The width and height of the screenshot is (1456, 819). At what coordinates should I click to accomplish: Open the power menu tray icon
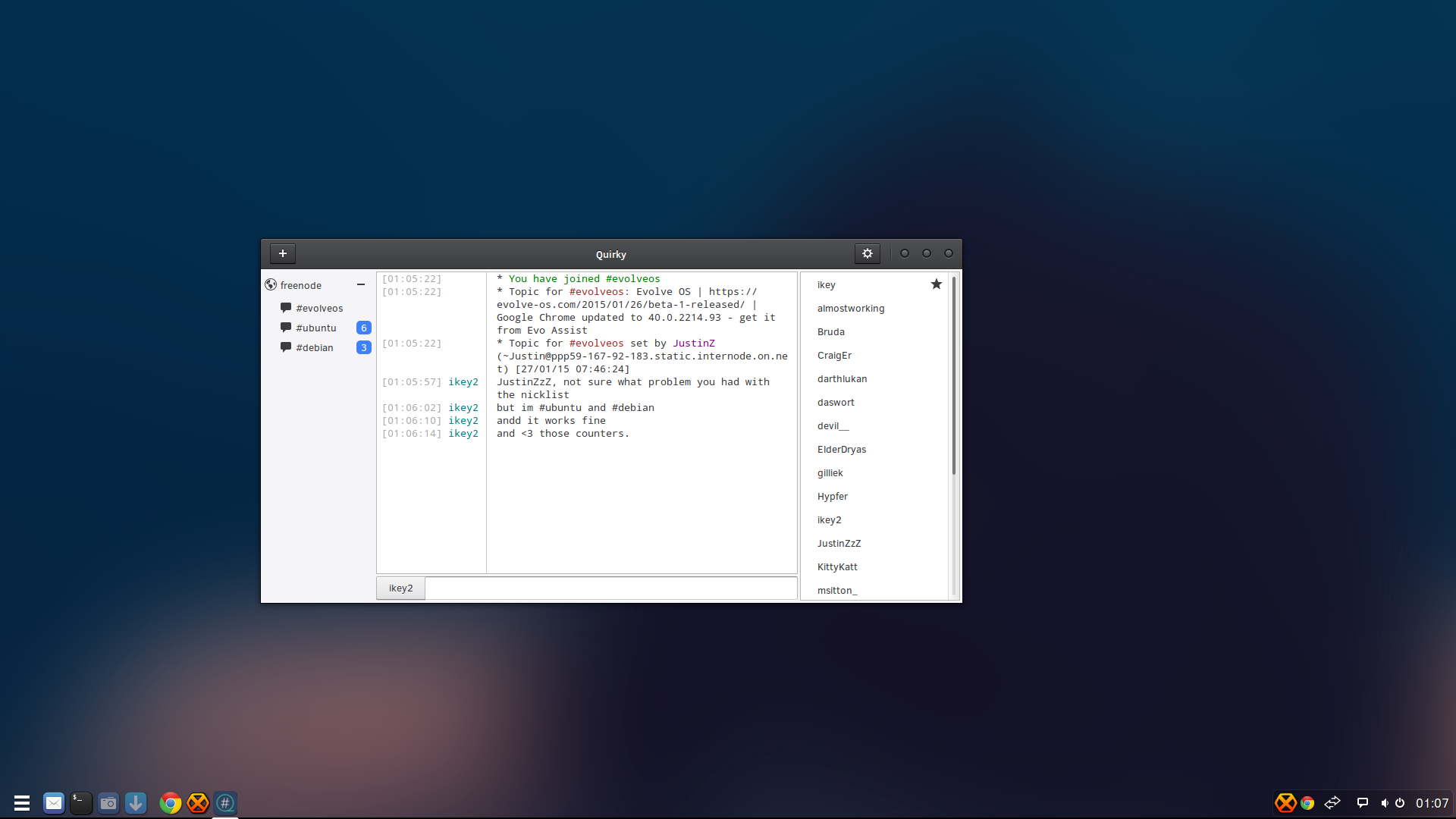[x=1401, y=803]
